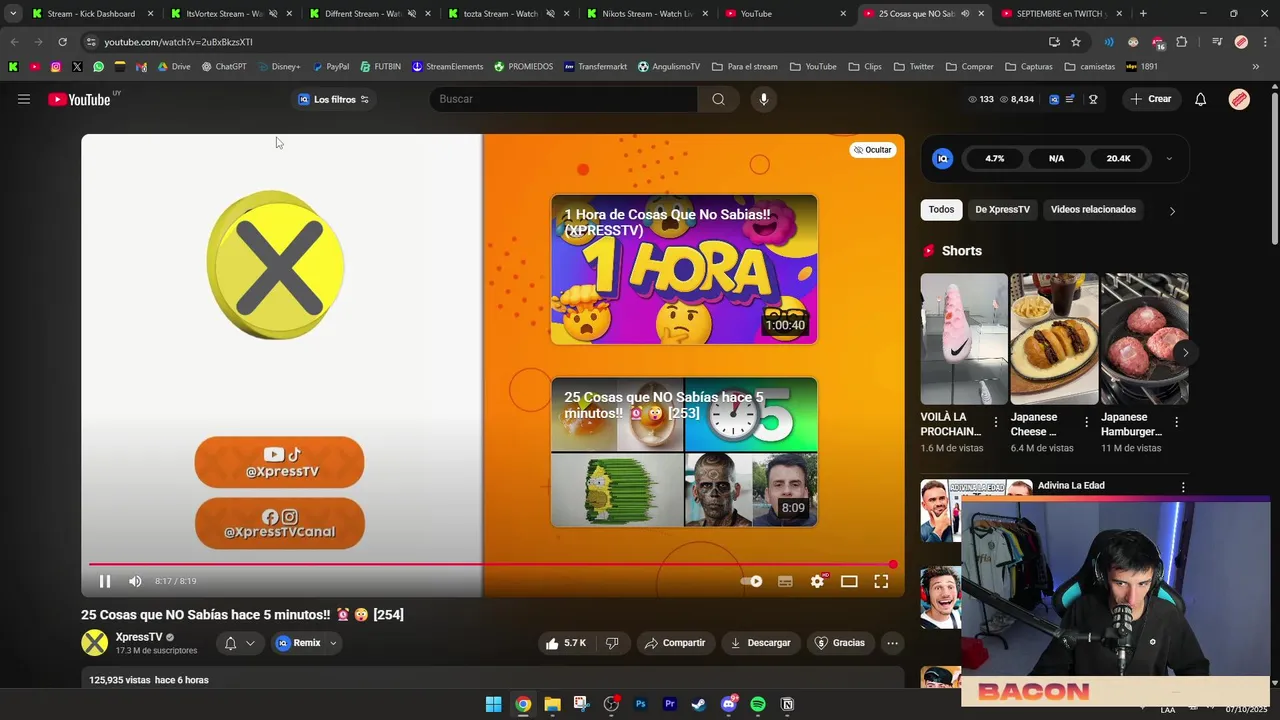This screenshot has height=720, width=1280.
Task: Open the player settings gear
Action: point(817,581)
